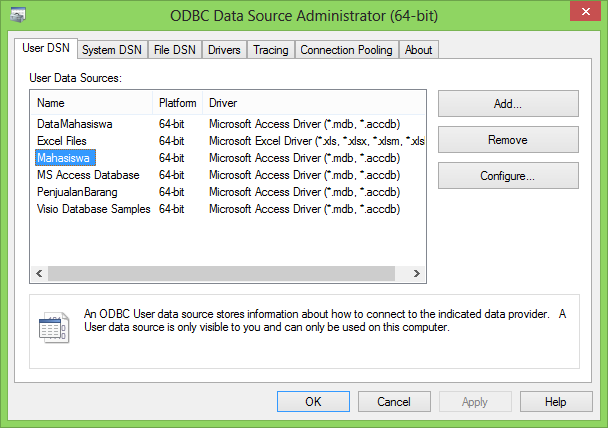This screenshot has height=428, width=608.
Task: Click the horizontal scrollbar right arrow
Action: (420, 272)
